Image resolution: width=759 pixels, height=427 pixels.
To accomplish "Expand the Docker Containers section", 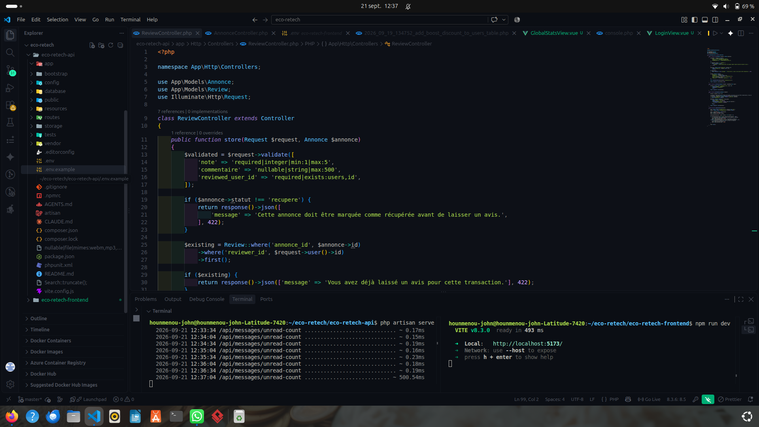I will pos(50,341).
